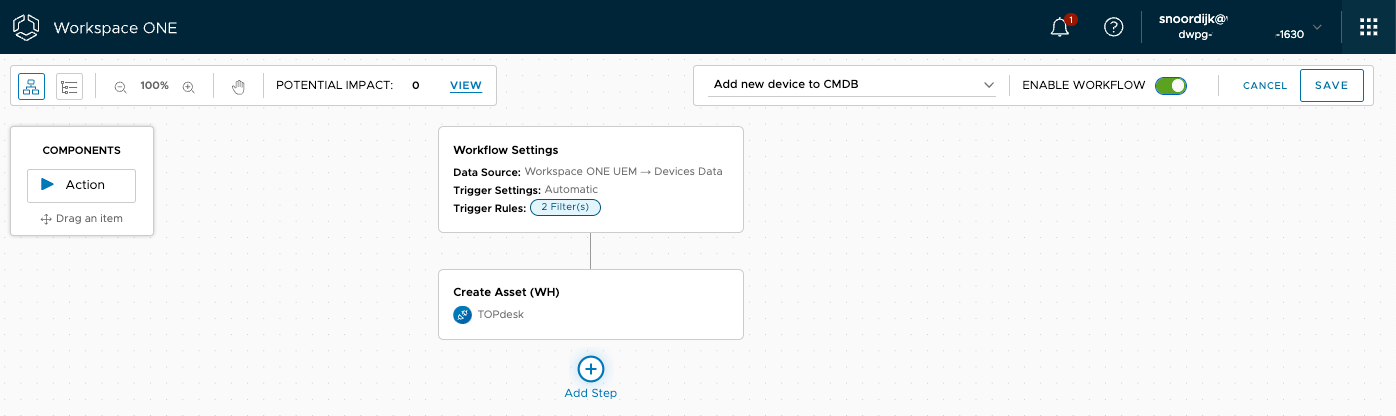Open the notifications bell
Screen dimensions: 1396x416
pos(1060,28)
